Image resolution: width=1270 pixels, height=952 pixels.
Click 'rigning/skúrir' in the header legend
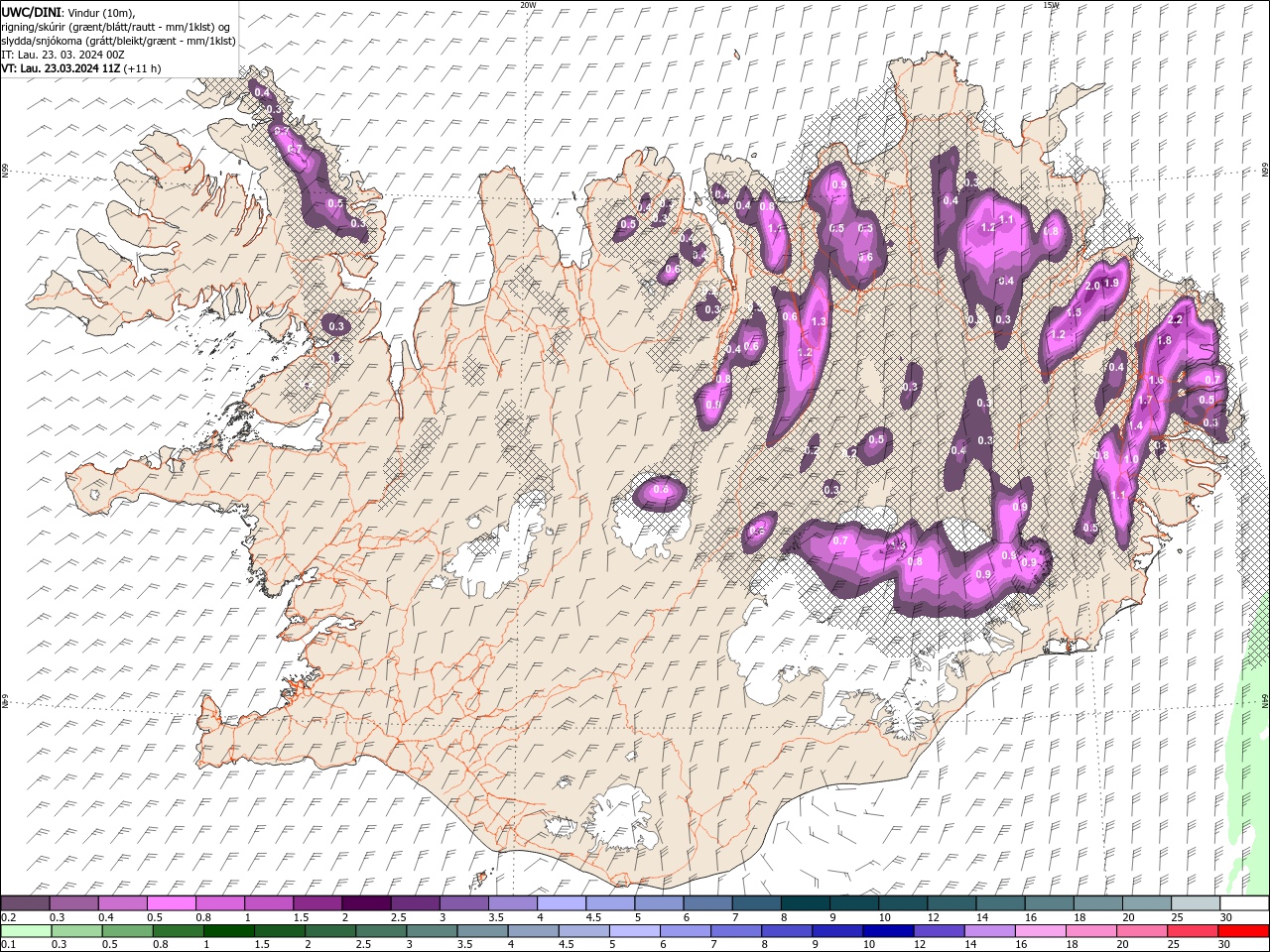[x=33, y=26]
